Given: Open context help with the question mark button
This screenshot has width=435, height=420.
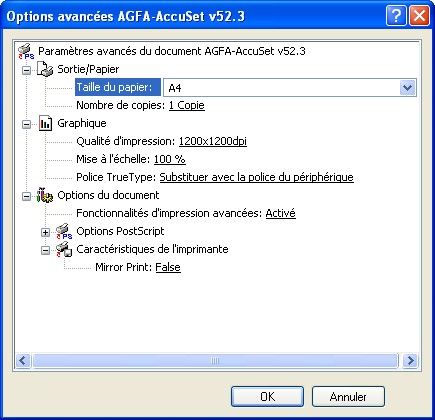Looking at the screenshot, I should coord(396,16).
